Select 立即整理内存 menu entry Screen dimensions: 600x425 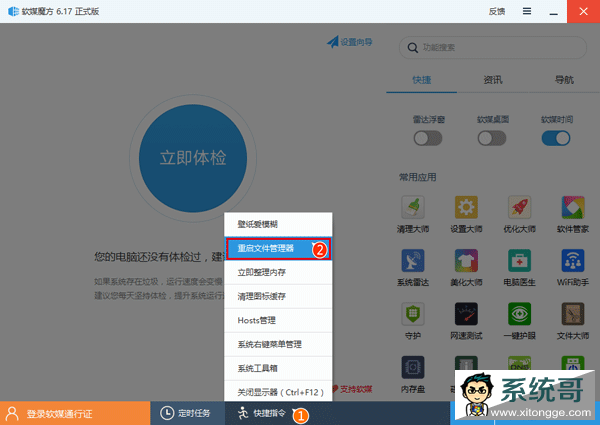[x=278, y=272]
